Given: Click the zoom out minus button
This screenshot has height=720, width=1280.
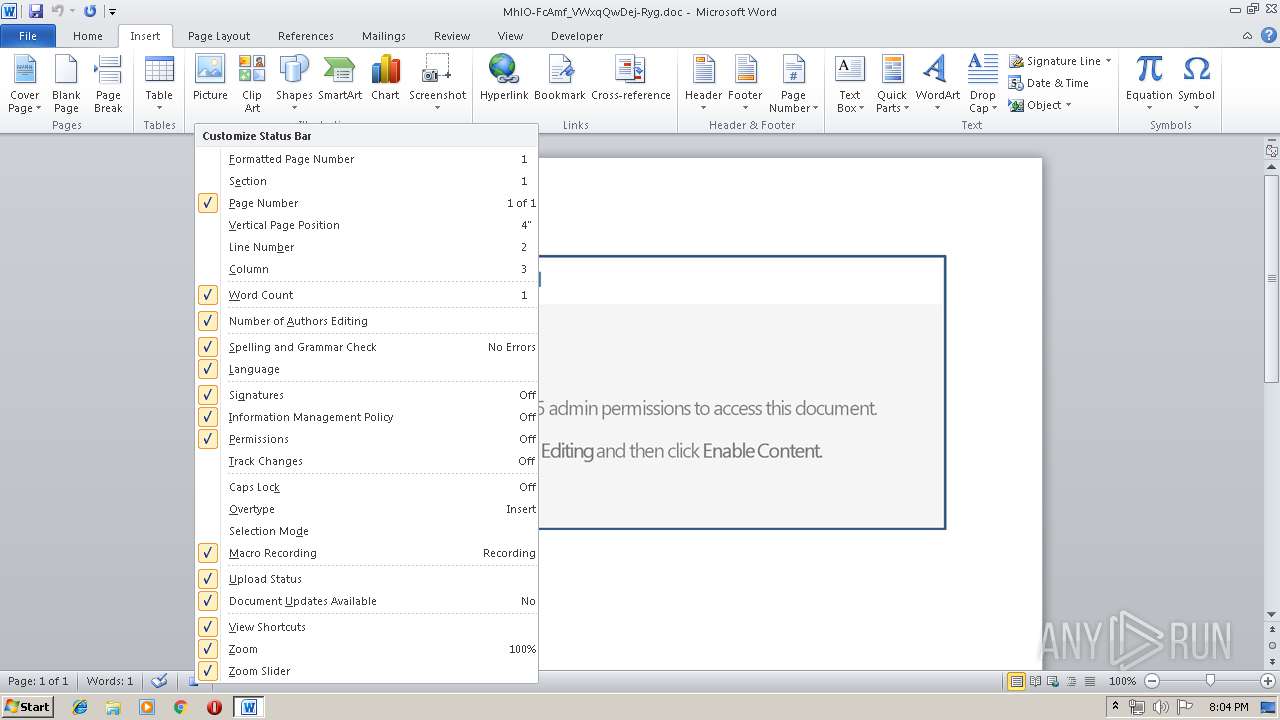Looking at the screenshot, I should [x=1152, y=681].
